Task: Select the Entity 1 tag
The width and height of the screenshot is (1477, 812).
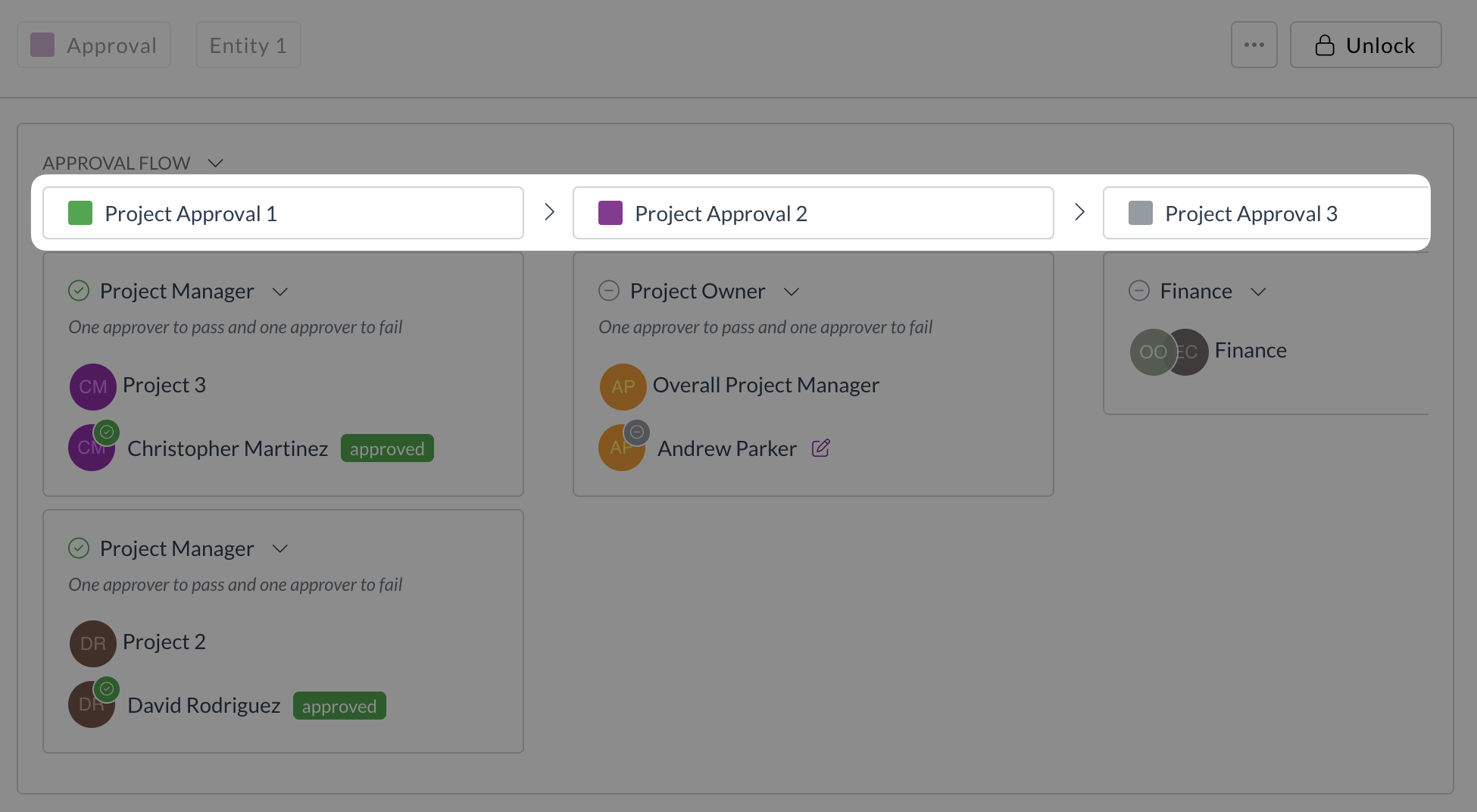Action: coord(248,45)
